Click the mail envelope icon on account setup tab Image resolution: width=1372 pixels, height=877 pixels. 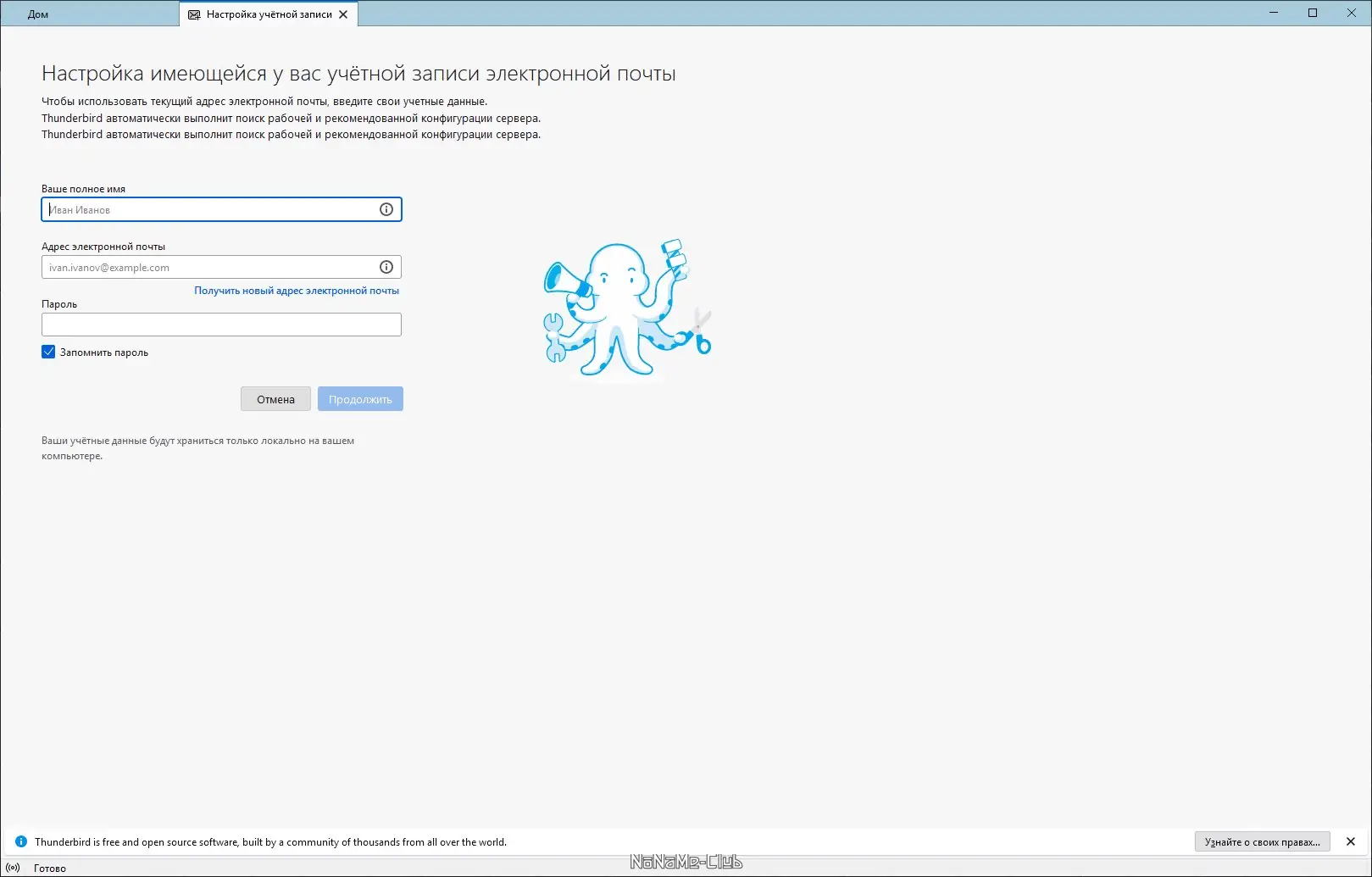pos(194,14)
